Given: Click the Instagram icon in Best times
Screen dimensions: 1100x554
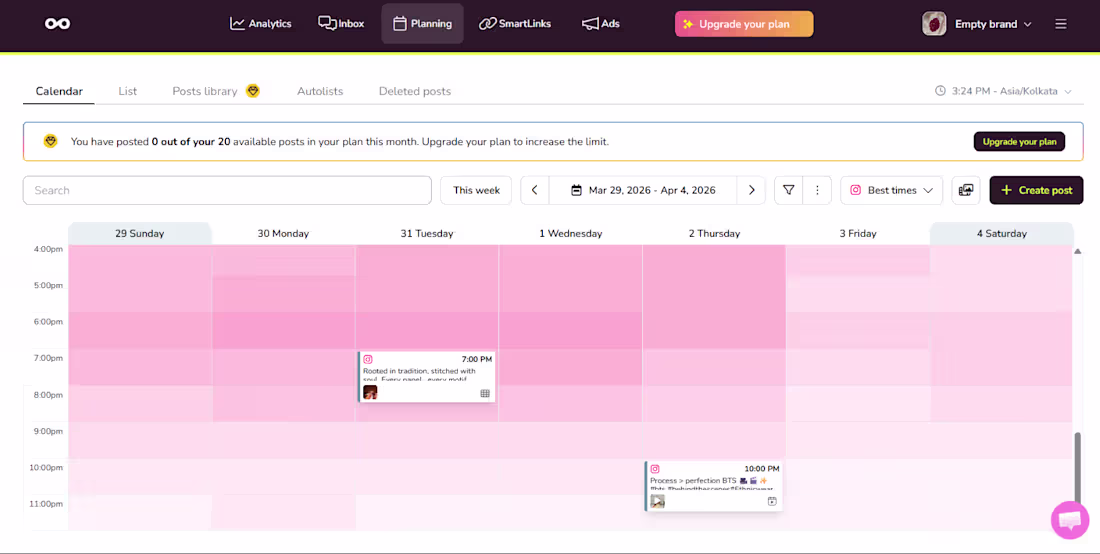Looking at the screenshot, I should click(x=855, y=190).
